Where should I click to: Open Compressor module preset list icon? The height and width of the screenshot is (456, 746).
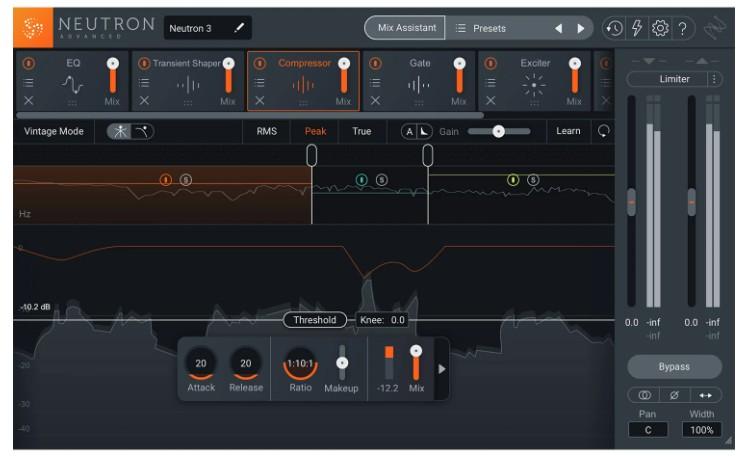(260, 83)
